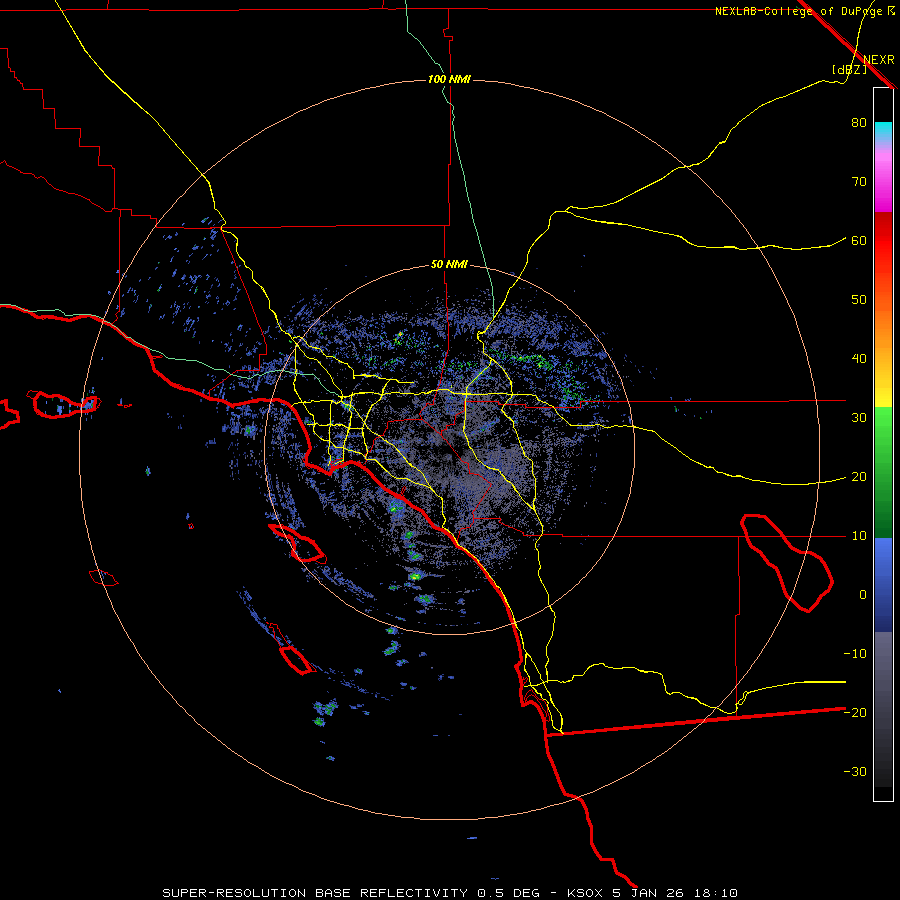Select the 60 value on the dBZ scale
This screenshot has width=900, height=900.
click(859, 241)
